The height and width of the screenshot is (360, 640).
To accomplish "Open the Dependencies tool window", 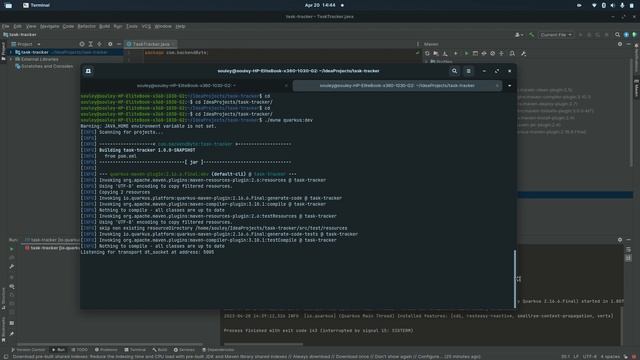I will point(218,350).
